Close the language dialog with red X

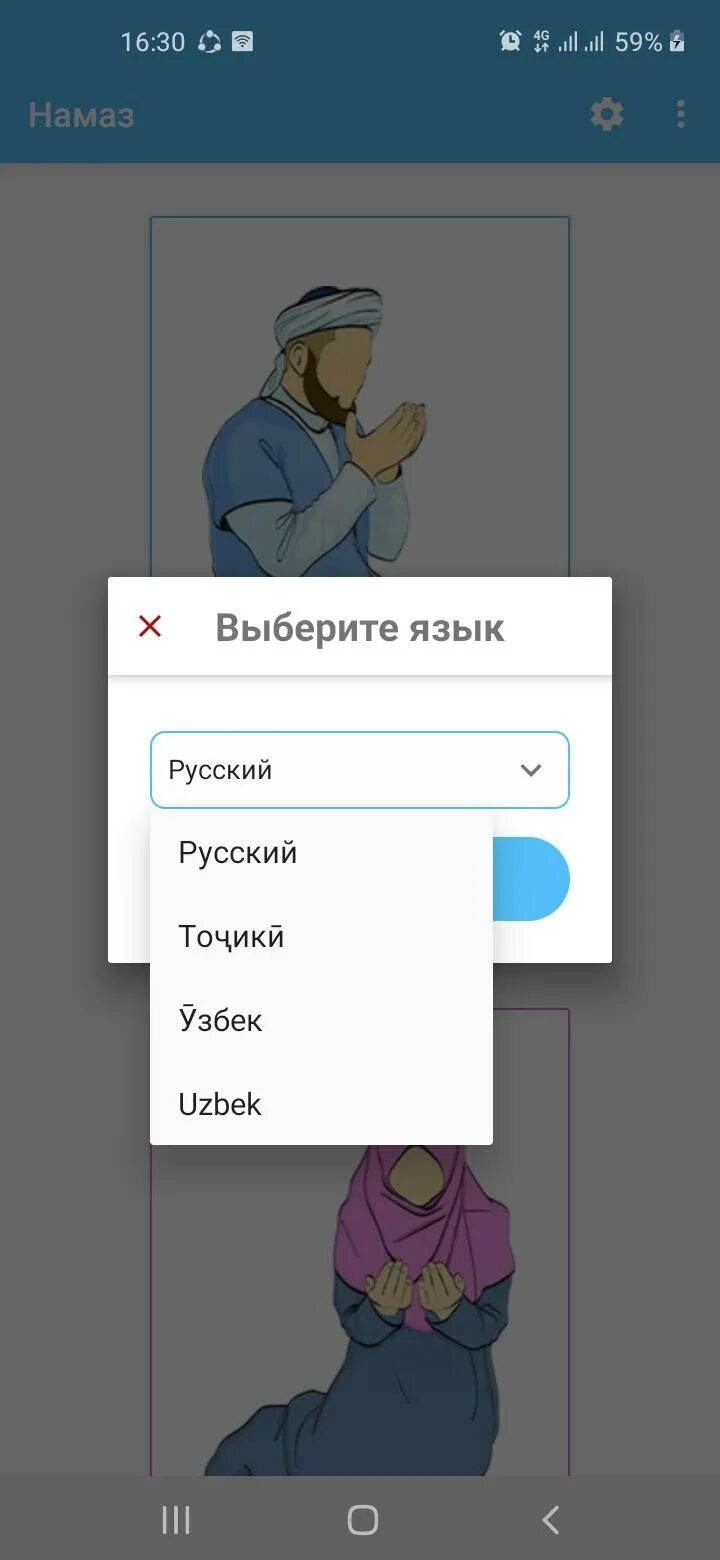150,627
